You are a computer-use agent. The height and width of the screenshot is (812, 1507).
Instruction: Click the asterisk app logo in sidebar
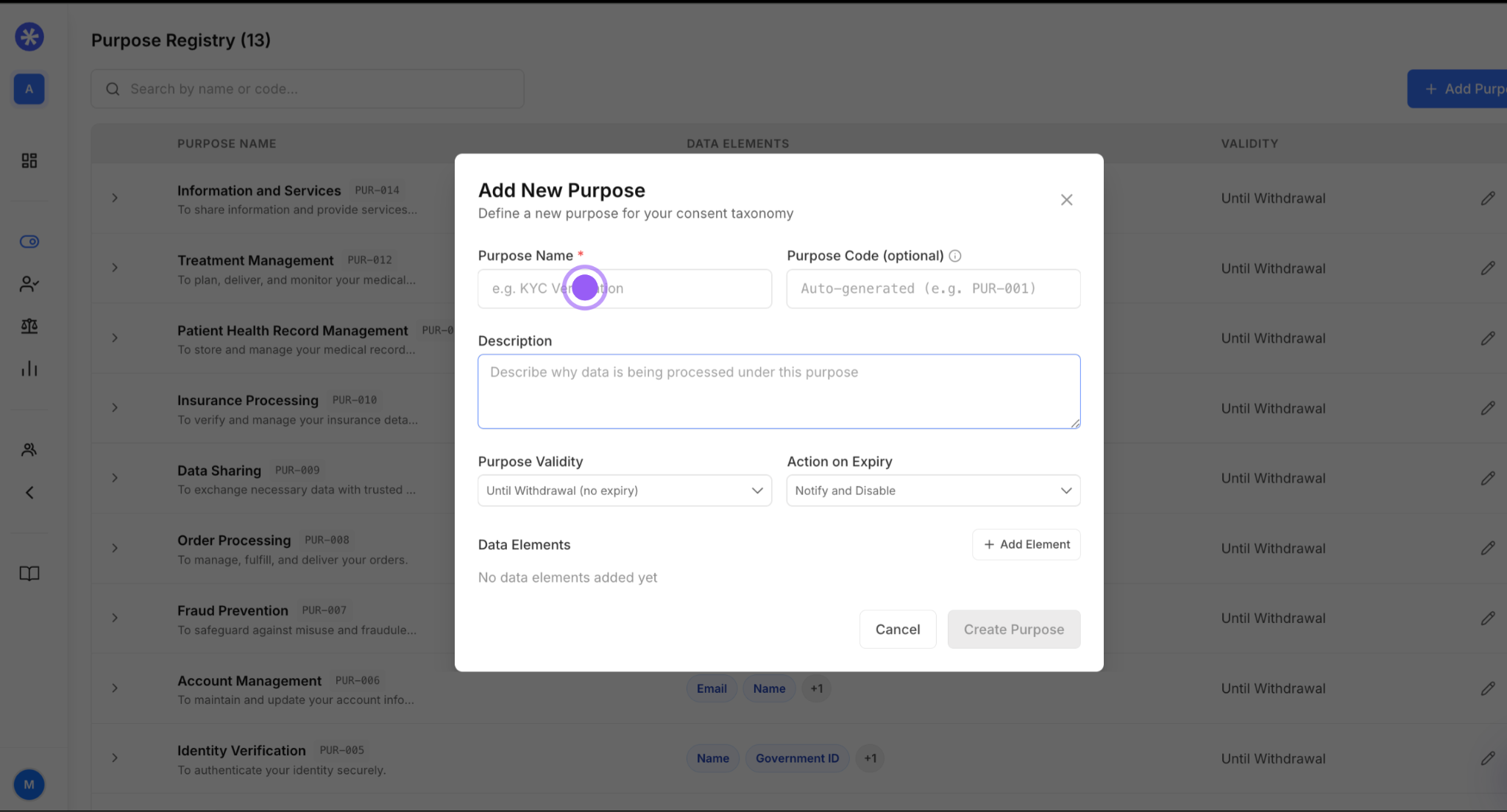29,37
